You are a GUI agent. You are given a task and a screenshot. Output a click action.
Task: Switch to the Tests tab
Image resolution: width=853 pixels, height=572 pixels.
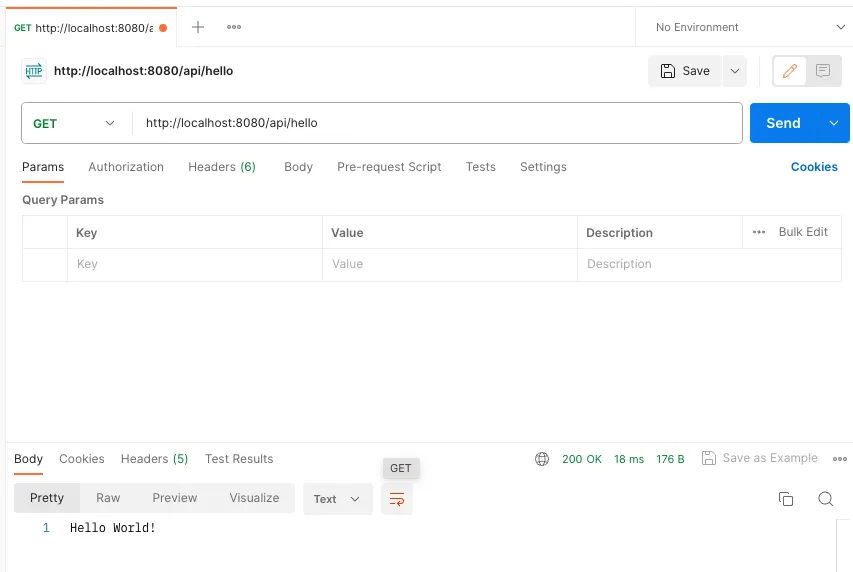click(x=480, y=167)
